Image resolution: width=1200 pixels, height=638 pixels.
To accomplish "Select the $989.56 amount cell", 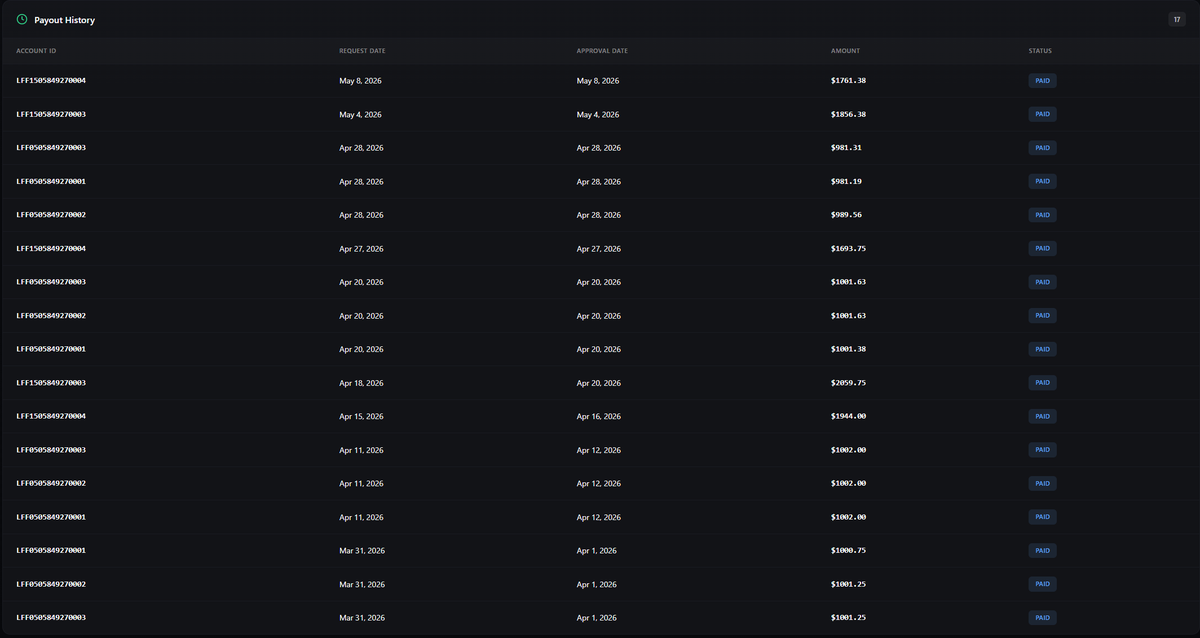I will tap(846, 215).
